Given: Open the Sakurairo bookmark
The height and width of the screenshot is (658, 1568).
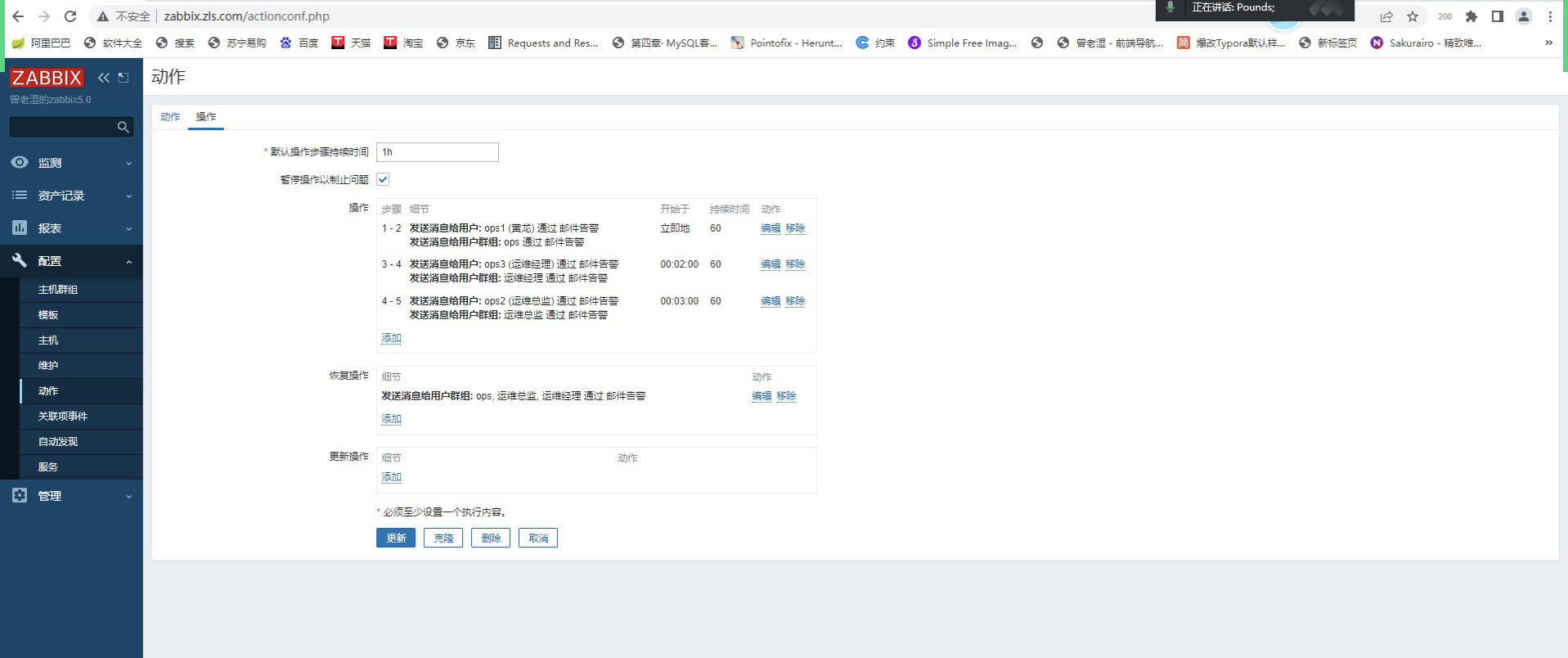Looking at the screenshot, I should tap(1426, 43).
